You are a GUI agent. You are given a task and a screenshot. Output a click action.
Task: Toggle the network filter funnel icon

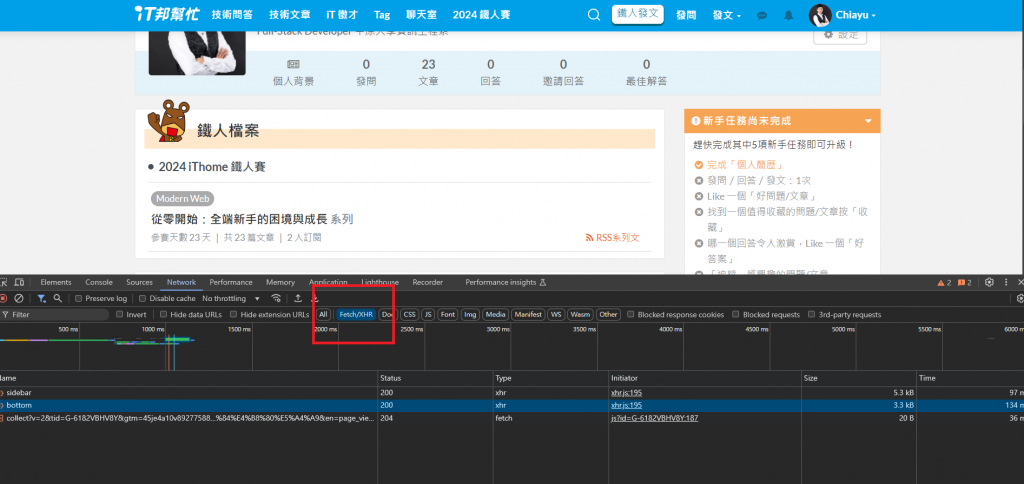coord(41,298)
